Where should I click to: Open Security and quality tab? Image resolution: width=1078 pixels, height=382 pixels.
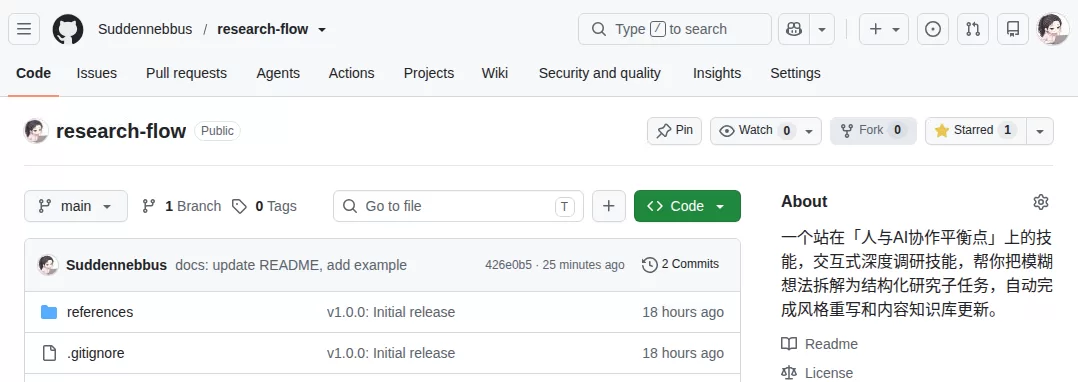click(600, 73)
